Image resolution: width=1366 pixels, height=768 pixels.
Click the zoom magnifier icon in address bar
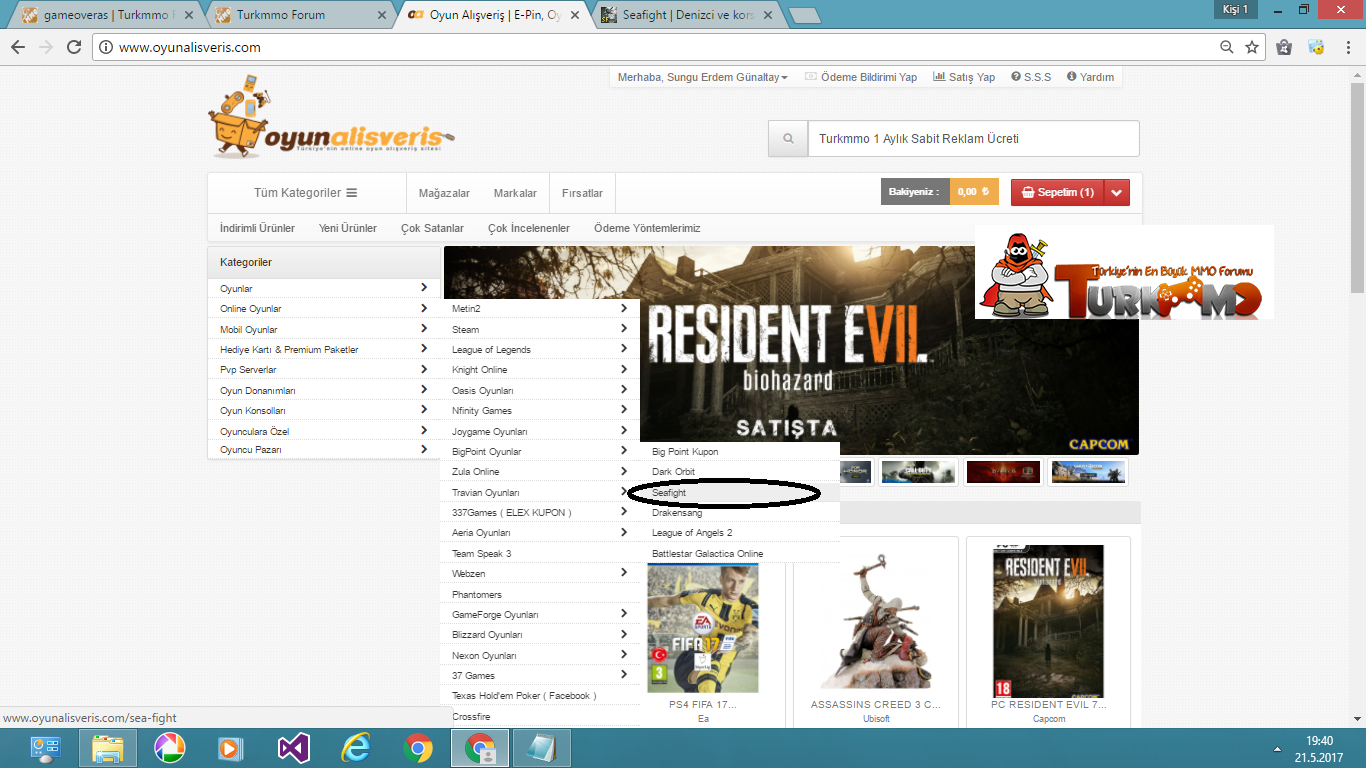click(1227, 47)
